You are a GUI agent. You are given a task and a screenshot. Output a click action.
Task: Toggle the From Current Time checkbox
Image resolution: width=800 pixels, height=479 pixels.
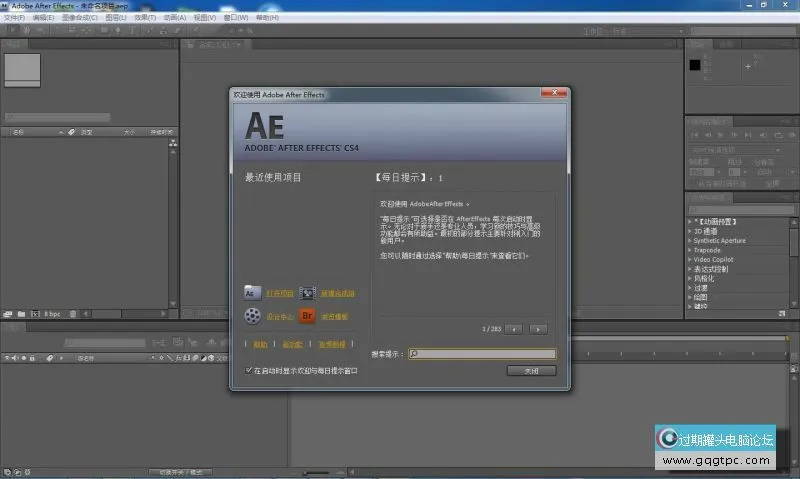click(692, 184)
